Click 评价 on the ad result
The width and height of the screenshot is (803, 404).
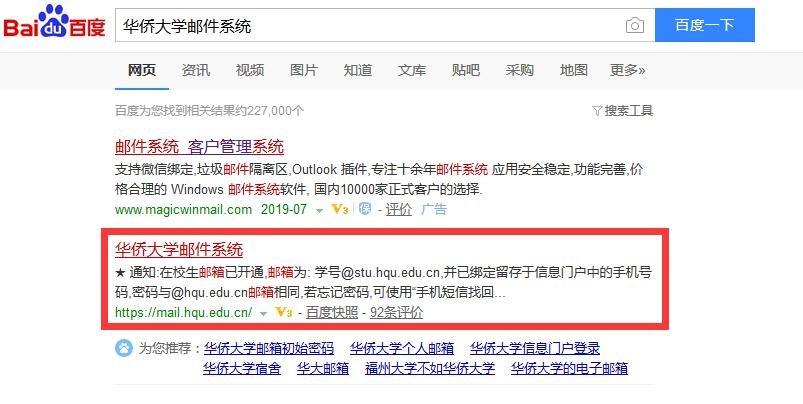click(x=398, y=209)
